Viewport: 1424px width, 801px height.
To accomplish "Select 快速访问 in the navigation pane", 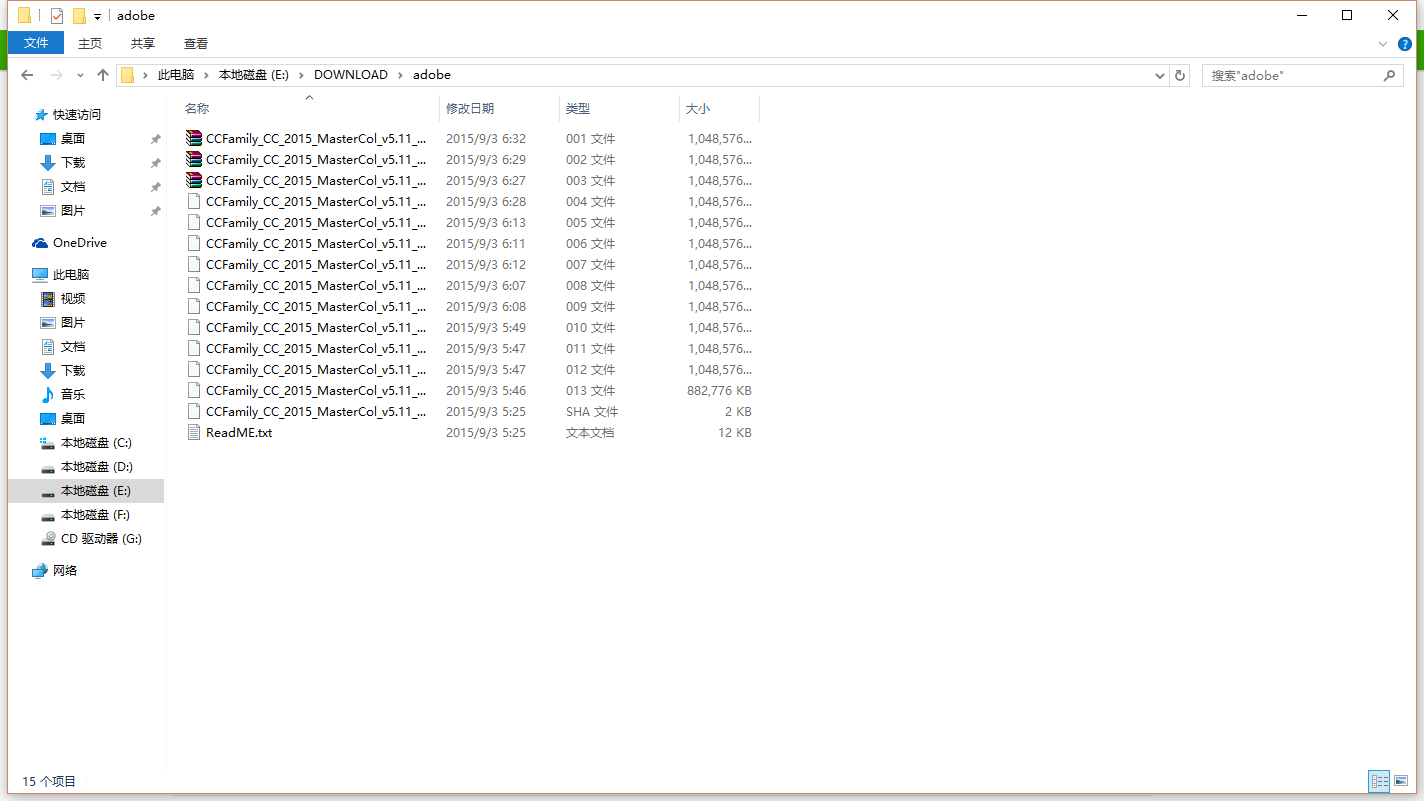I will 77,115.
